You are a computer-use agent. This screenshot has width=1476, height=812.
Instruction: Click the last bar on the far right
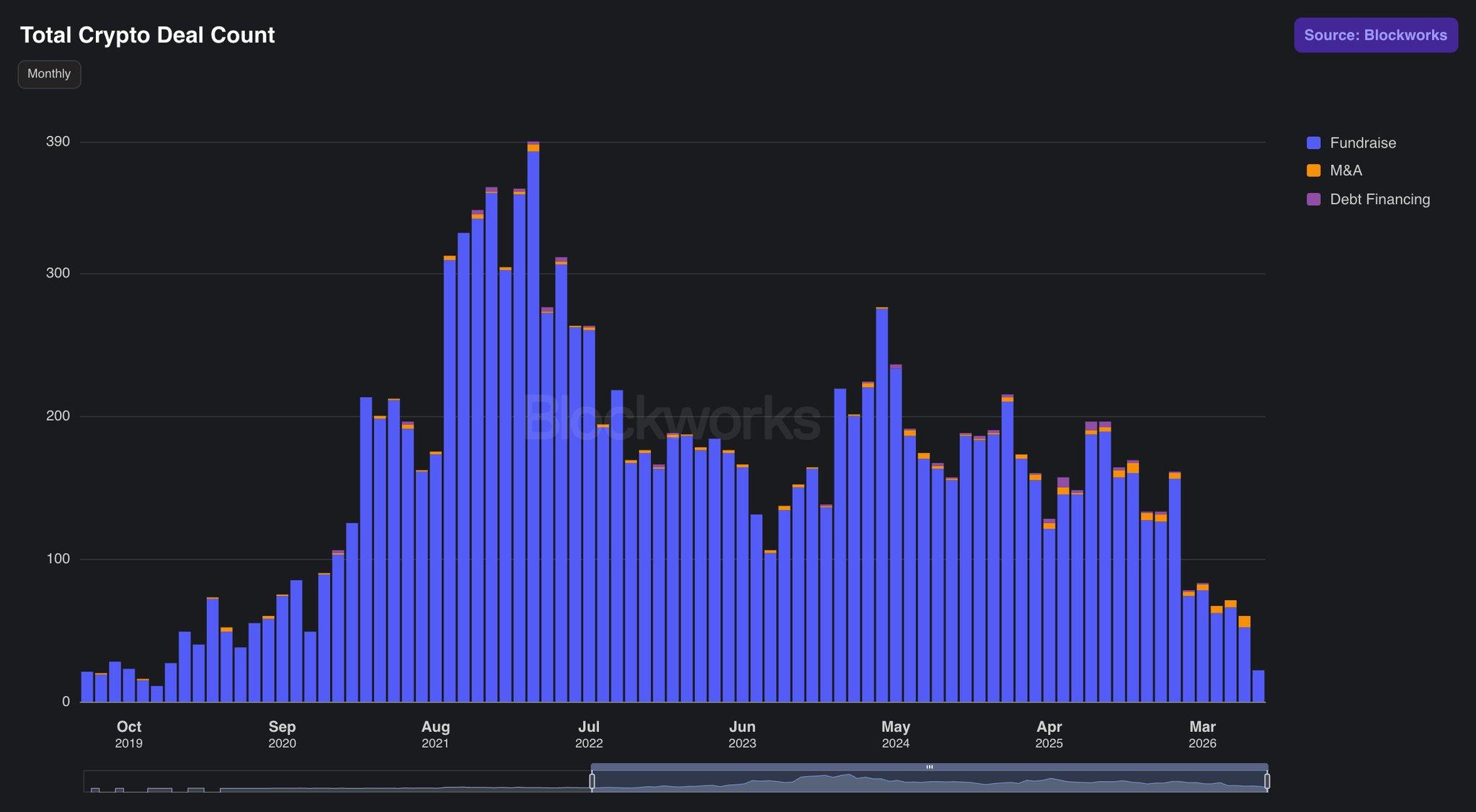click(x=1258, y=686)
